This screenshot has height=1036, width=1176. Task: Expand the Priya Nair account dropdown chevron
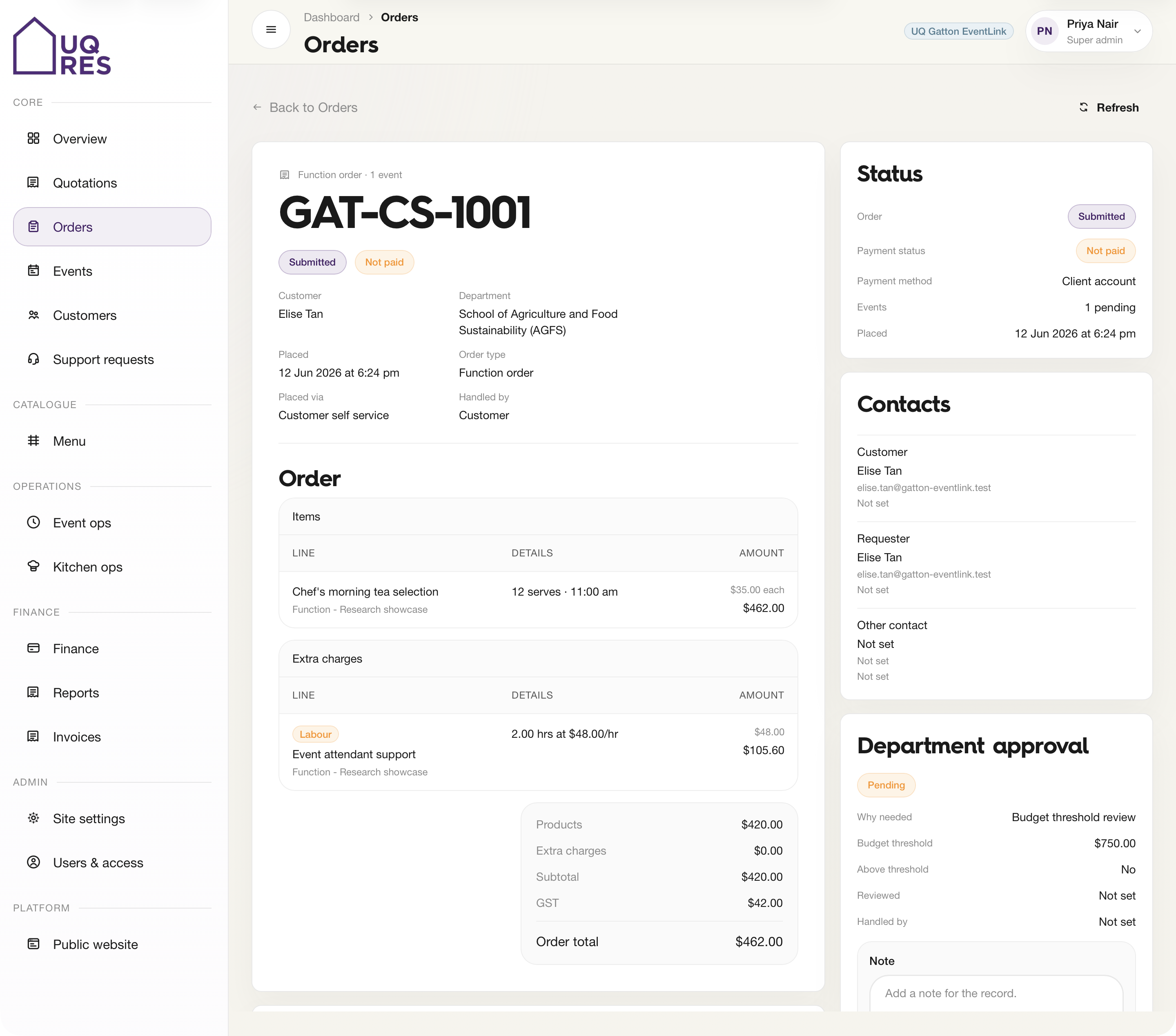(1138, 31)
